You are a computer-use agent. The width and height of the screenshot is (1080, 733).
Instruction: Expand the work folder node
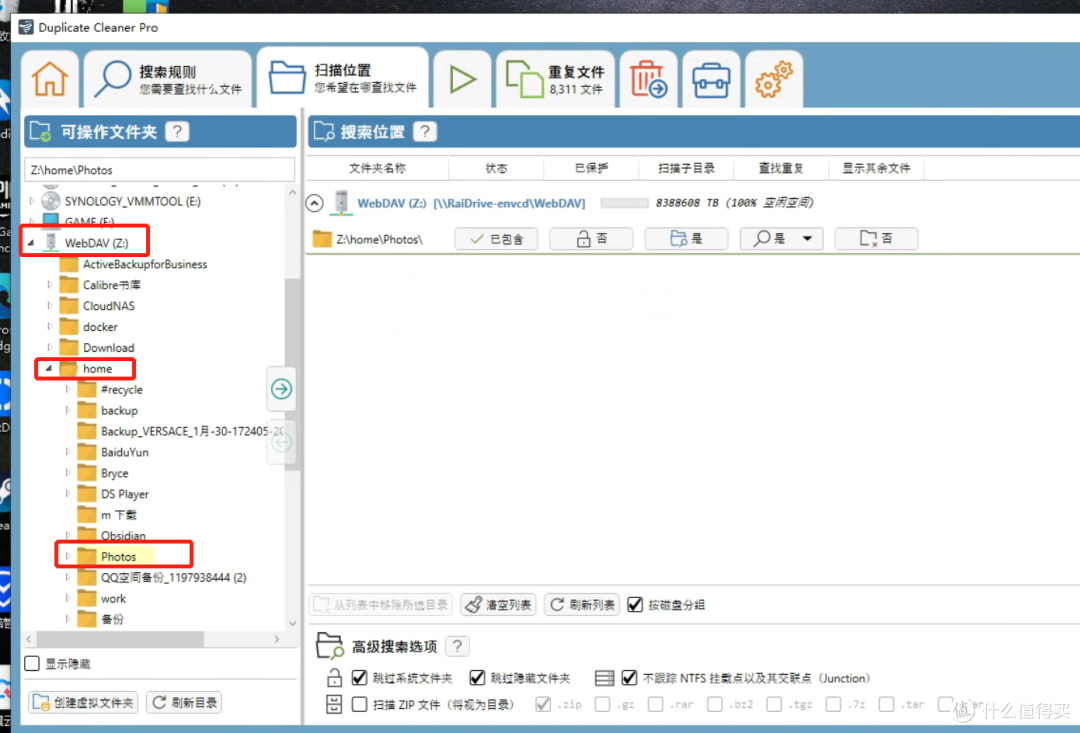[x=68, y=598]
